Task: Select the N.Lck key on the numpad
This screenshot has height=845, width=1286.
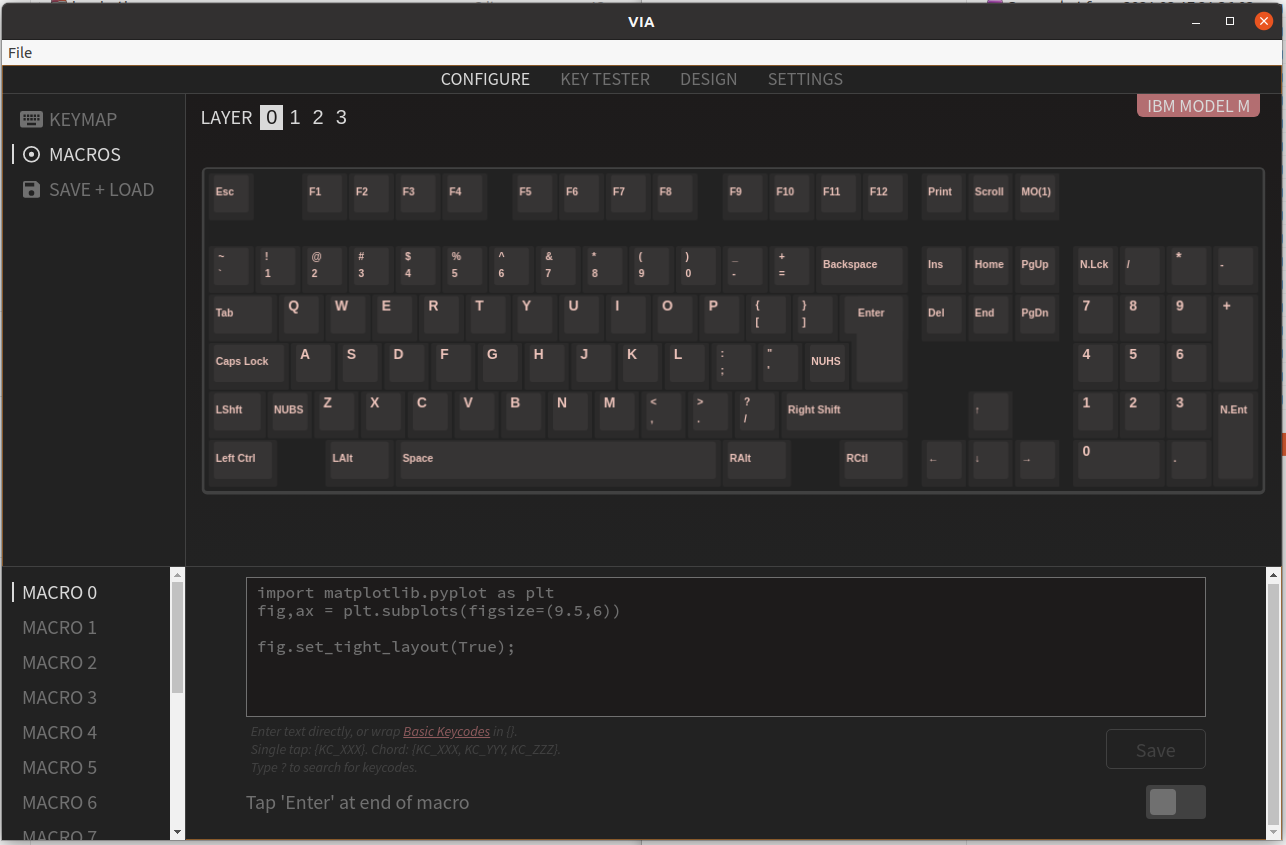Action: click(x=1093, y=265)
